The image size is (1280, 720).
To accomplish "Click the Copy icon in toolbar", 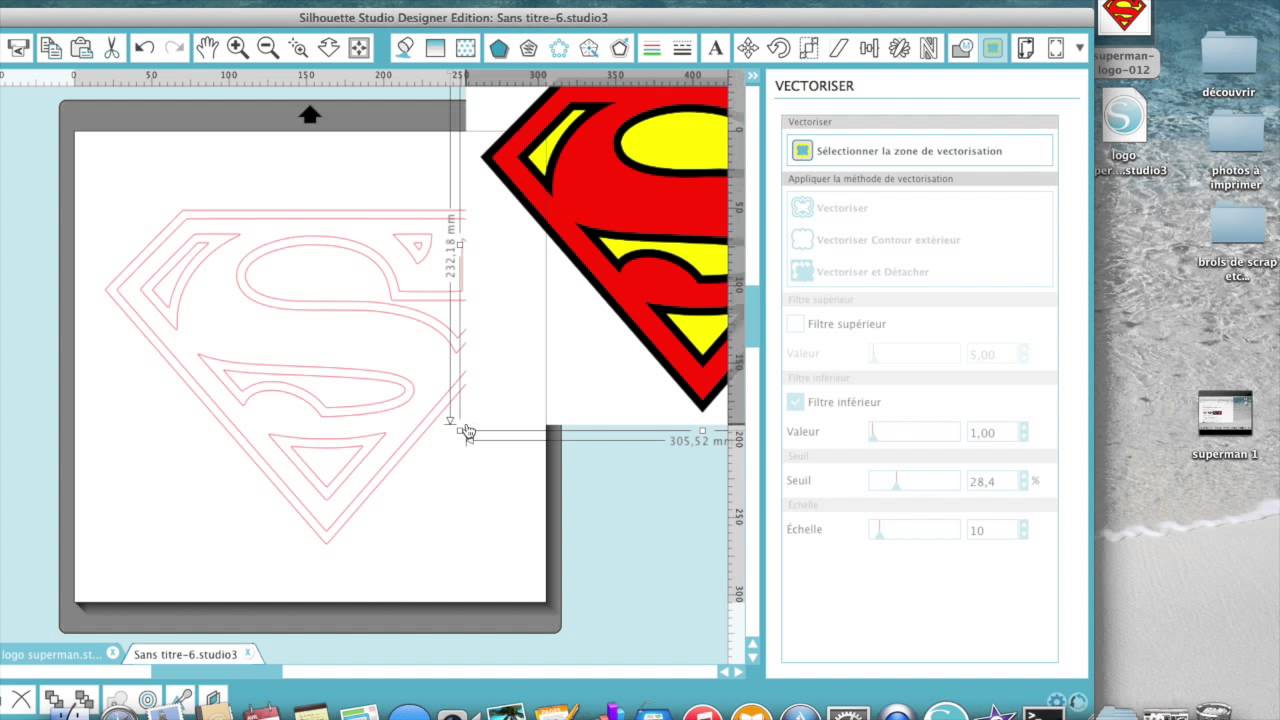I will coord(50,47).
